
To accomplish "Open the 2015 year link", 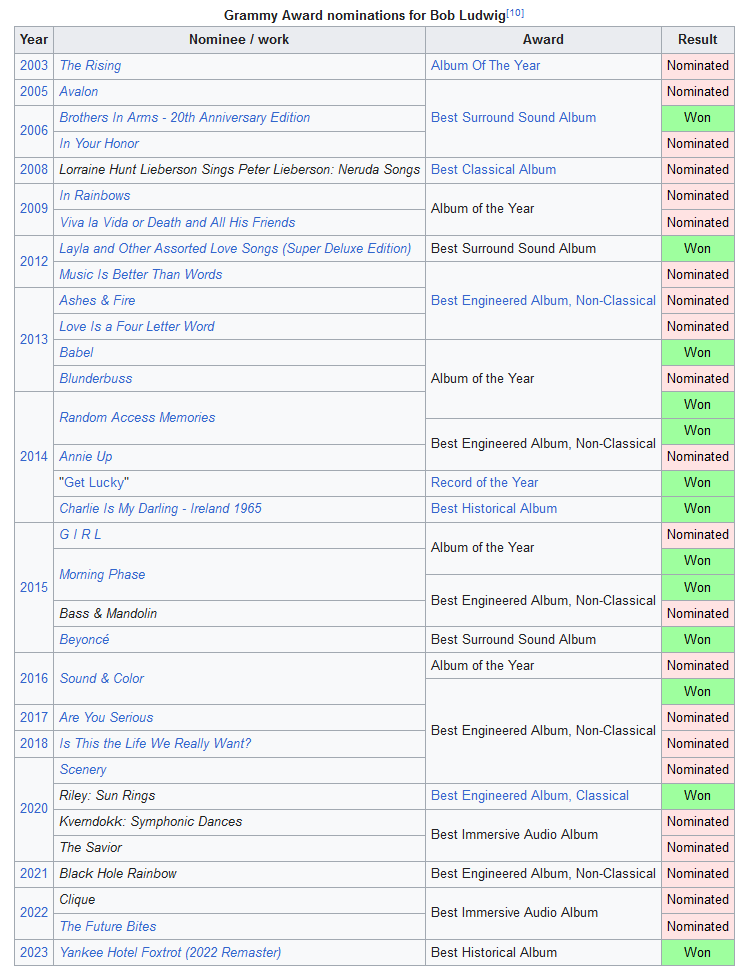I will click(x=34, y=588).
